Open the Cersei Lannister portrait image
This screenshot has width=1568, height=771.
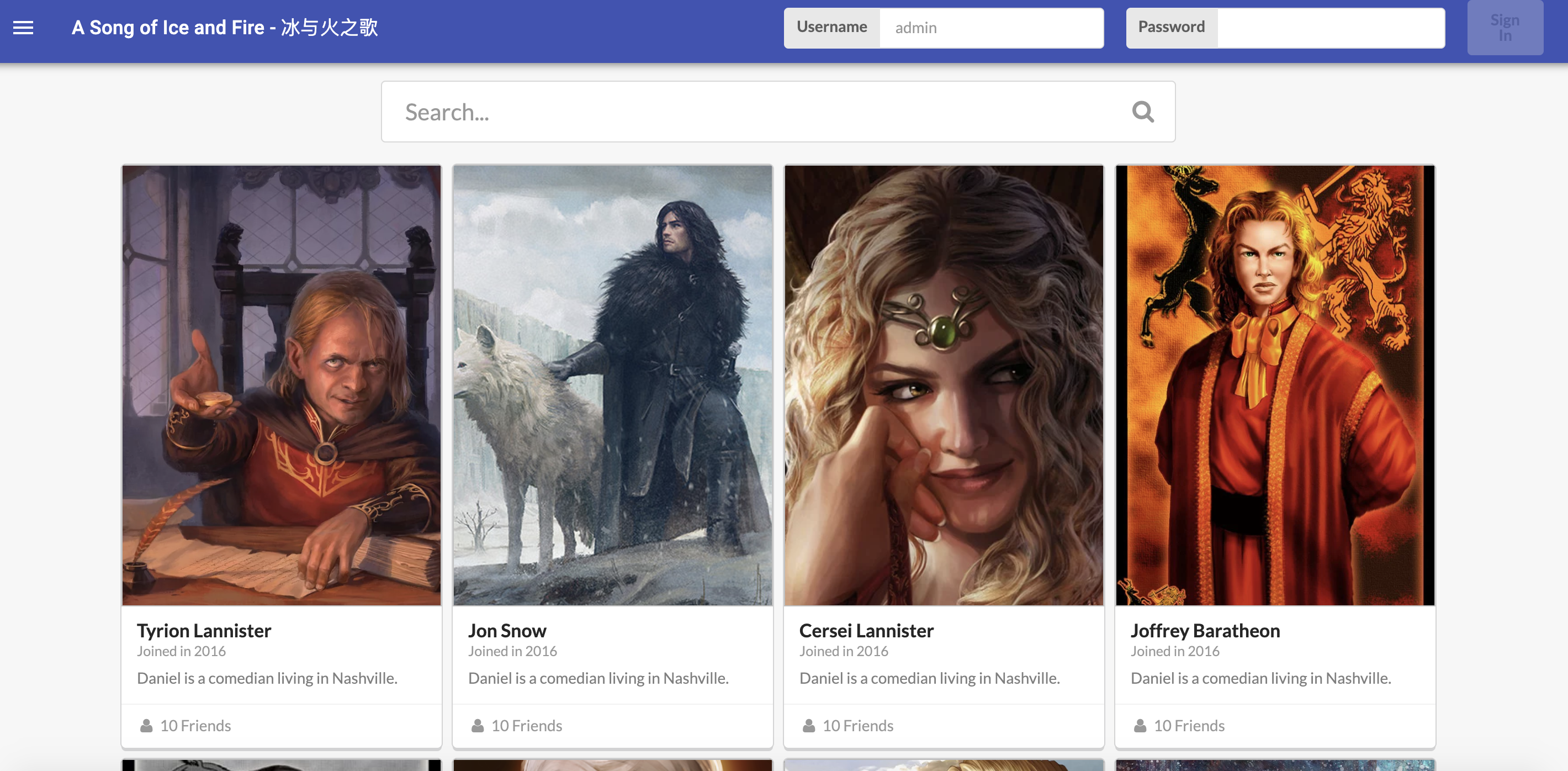point(944,385)
